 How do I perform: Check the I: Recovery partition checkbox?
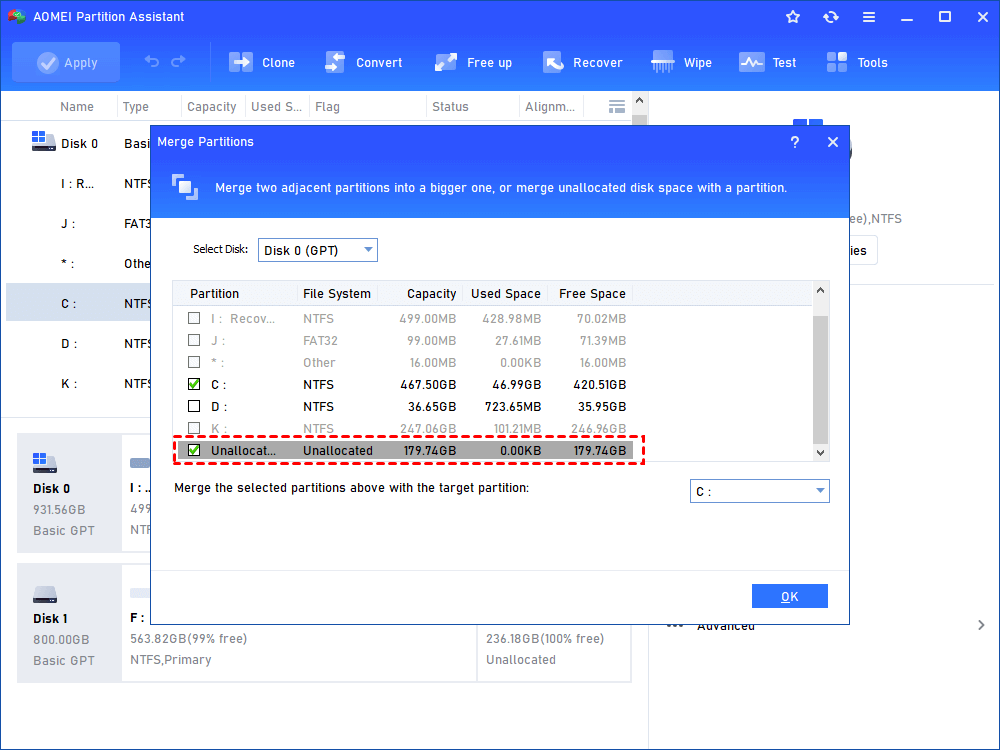[194, 318]
